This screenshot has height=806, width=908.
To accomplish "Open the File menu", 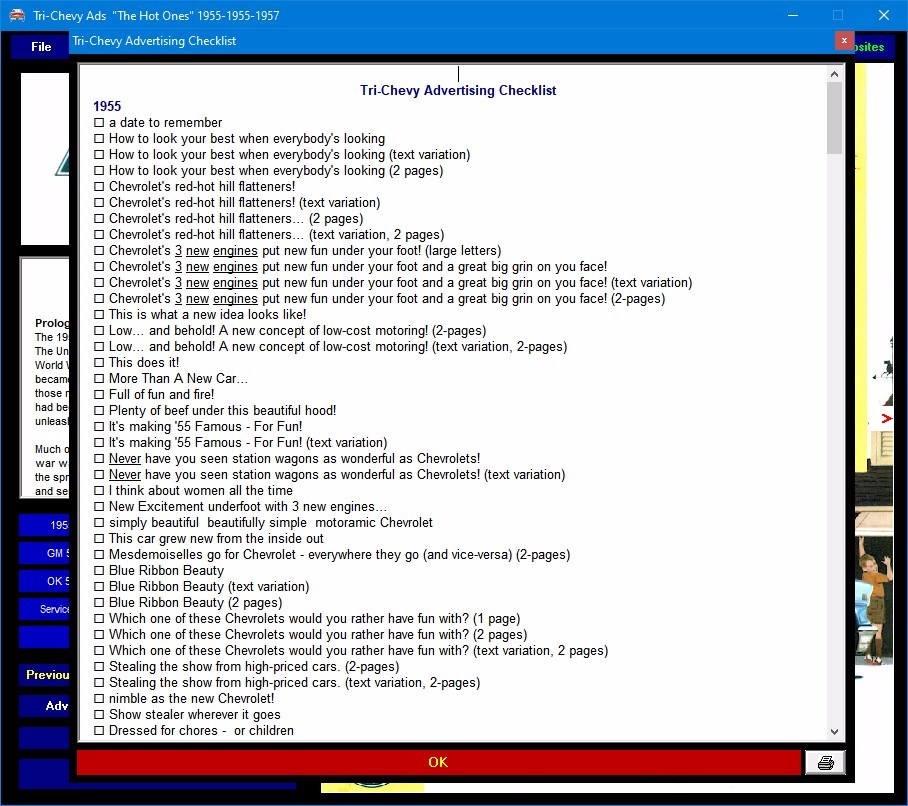I will coord(41,47).
